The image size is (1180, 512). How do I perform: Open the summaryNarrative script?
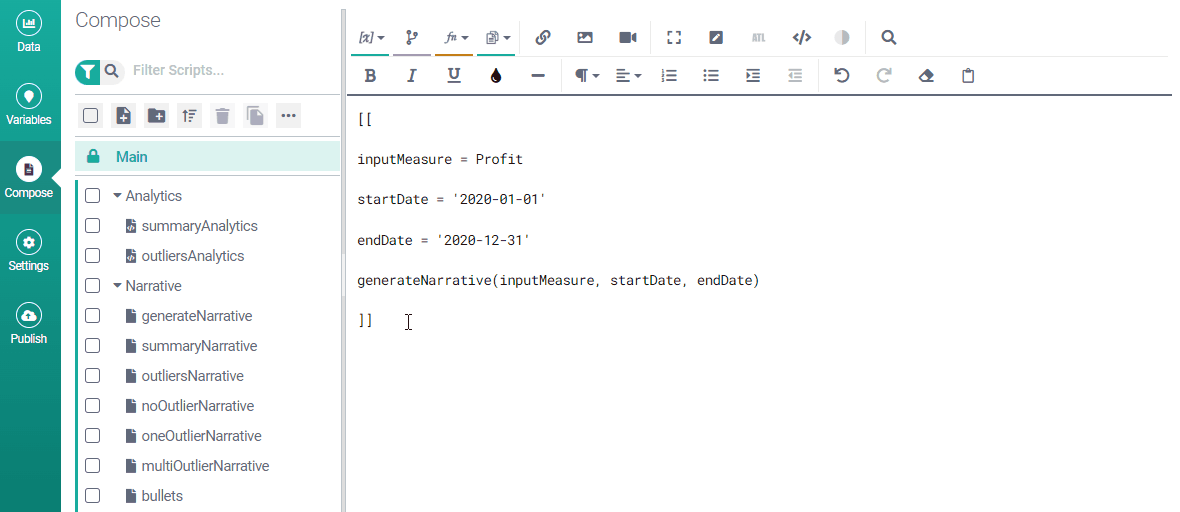pos(199,346)
